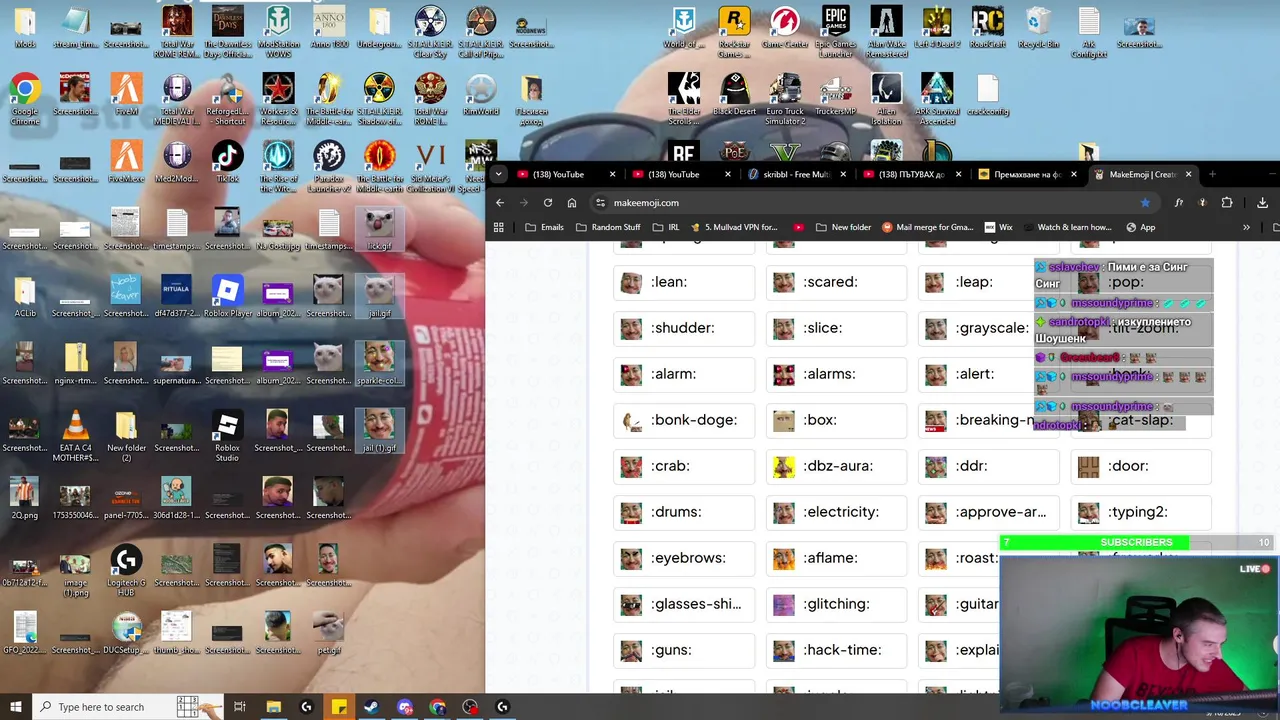Open File Explorer from the taskbar
The height and width of the screenshot is (720, 1280).
(273, 707)
